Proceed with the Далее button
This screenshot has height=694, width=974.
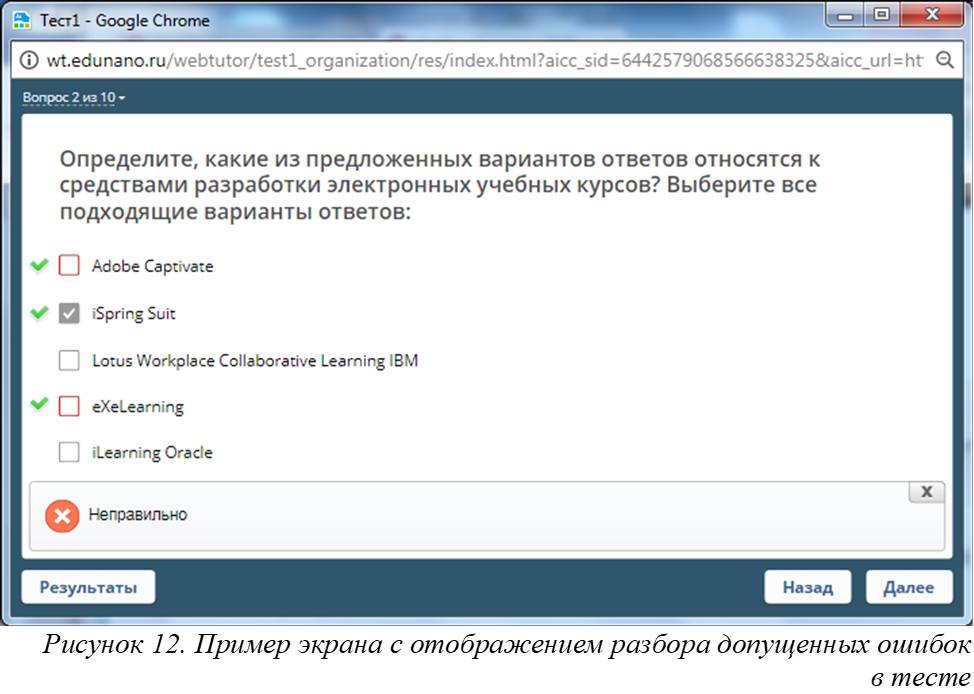[908, 588]
